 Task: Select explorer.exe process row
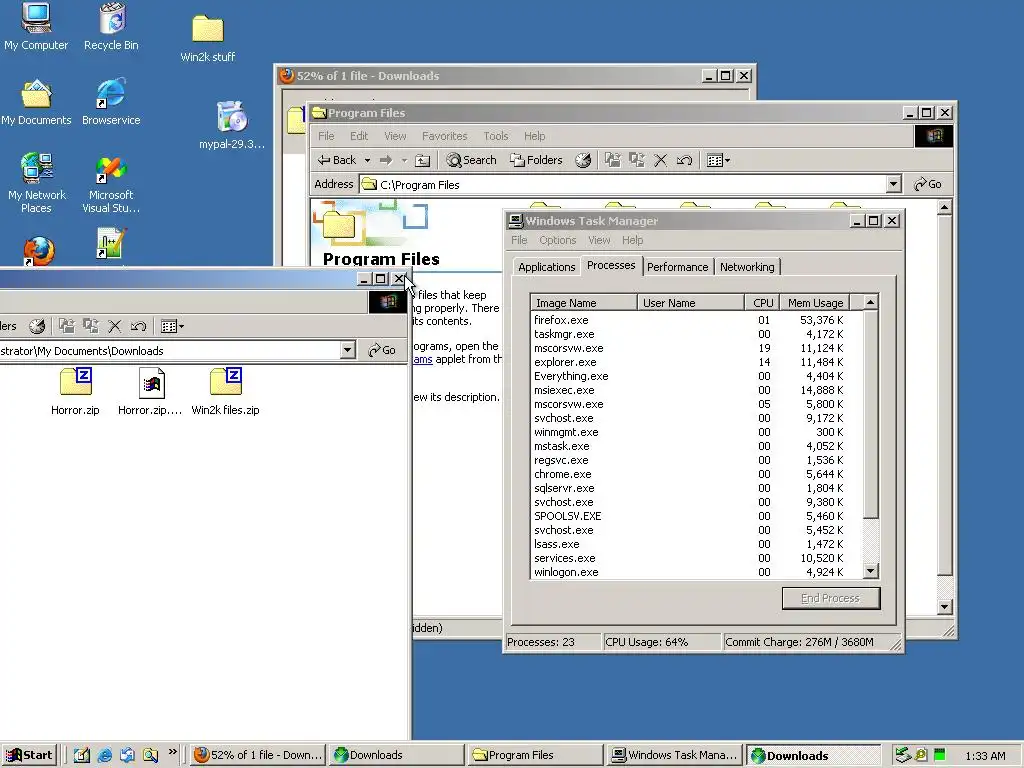696,362
